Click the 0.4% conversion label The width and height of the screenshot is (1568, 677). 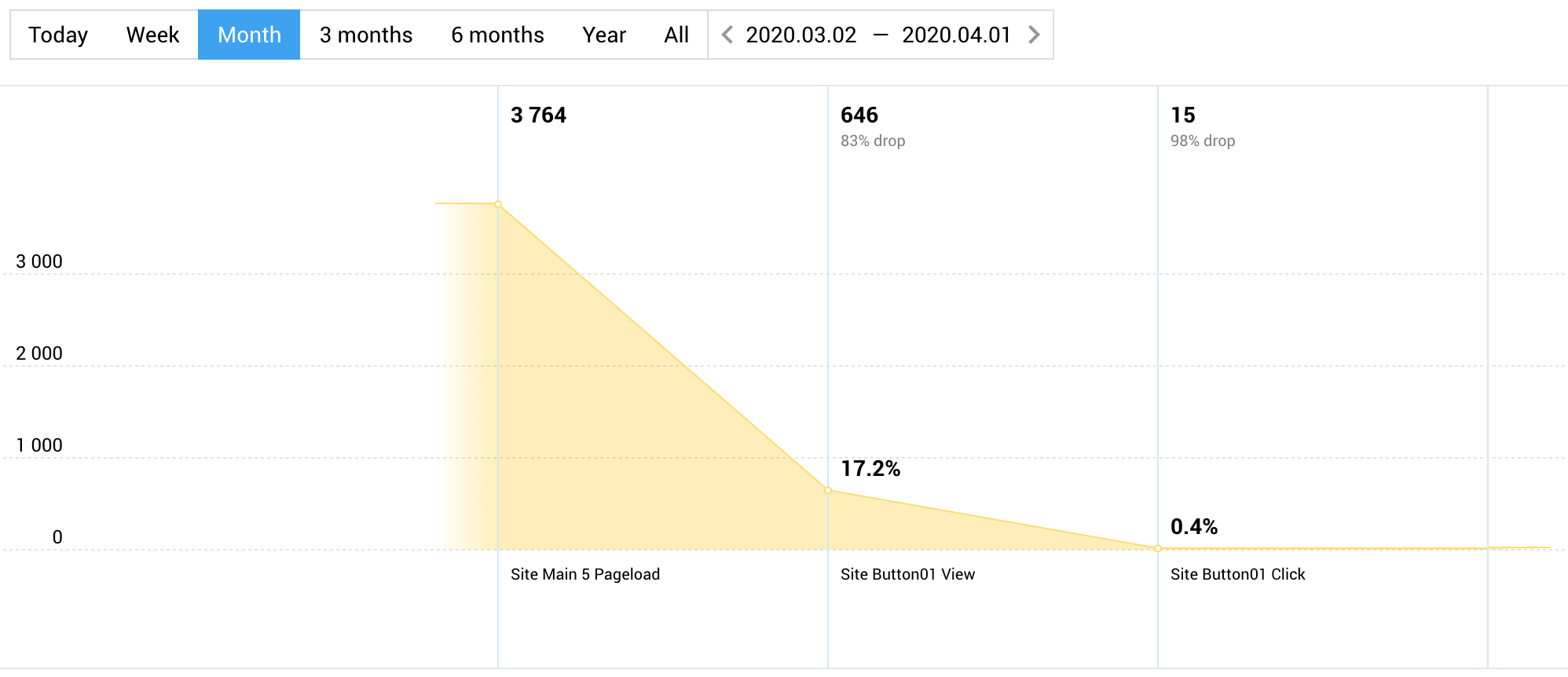1193,527
